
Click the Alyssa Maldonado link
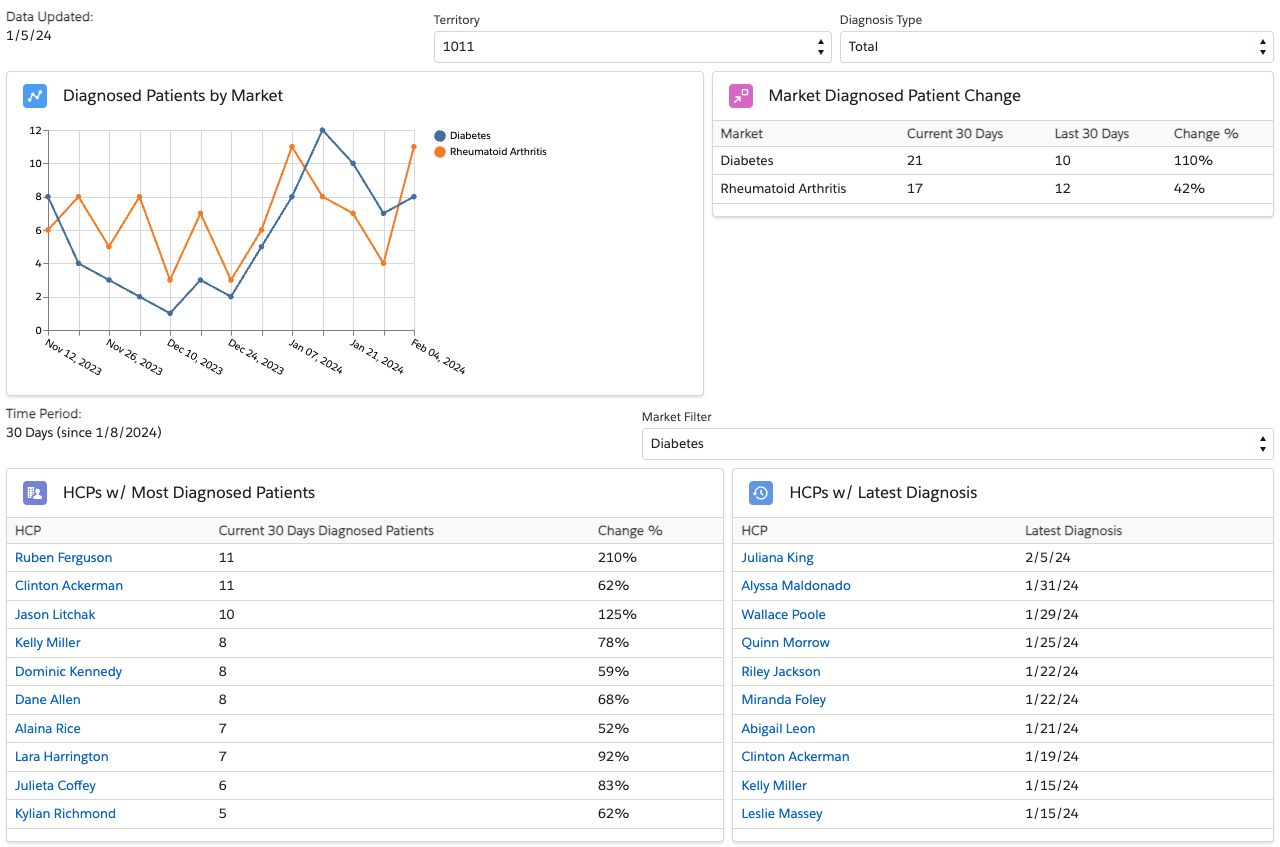[795, 586]
